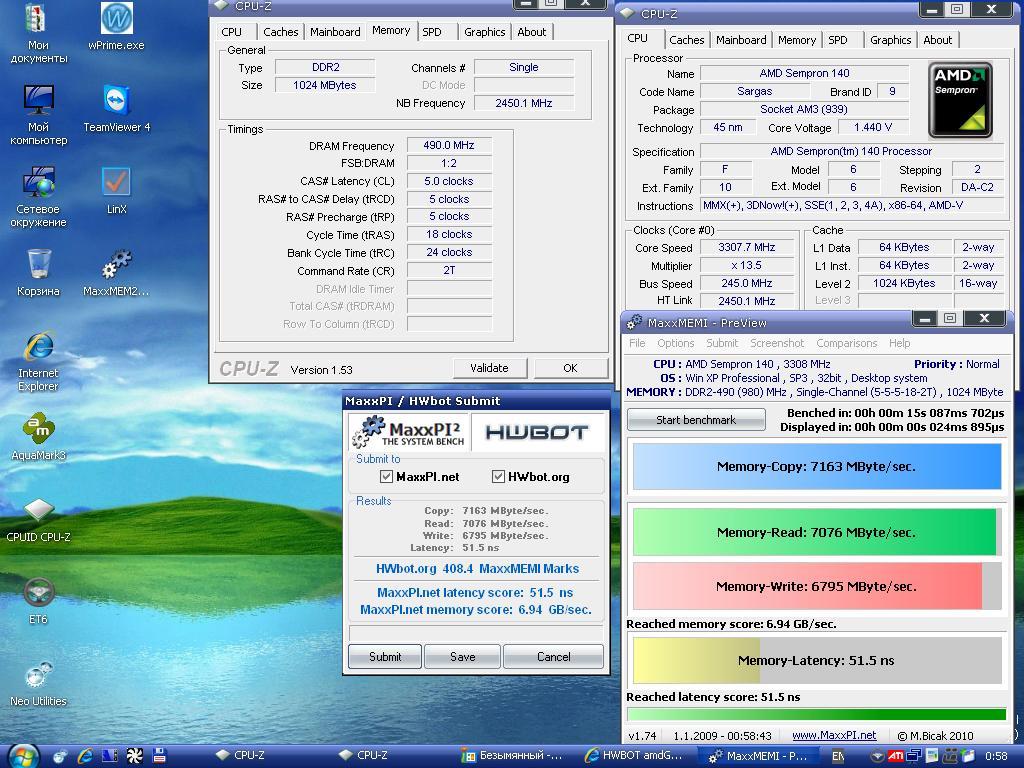The image size is (1024, 768).
Task: Open the Корзина recycle bin icon
Action: (38, 272)
